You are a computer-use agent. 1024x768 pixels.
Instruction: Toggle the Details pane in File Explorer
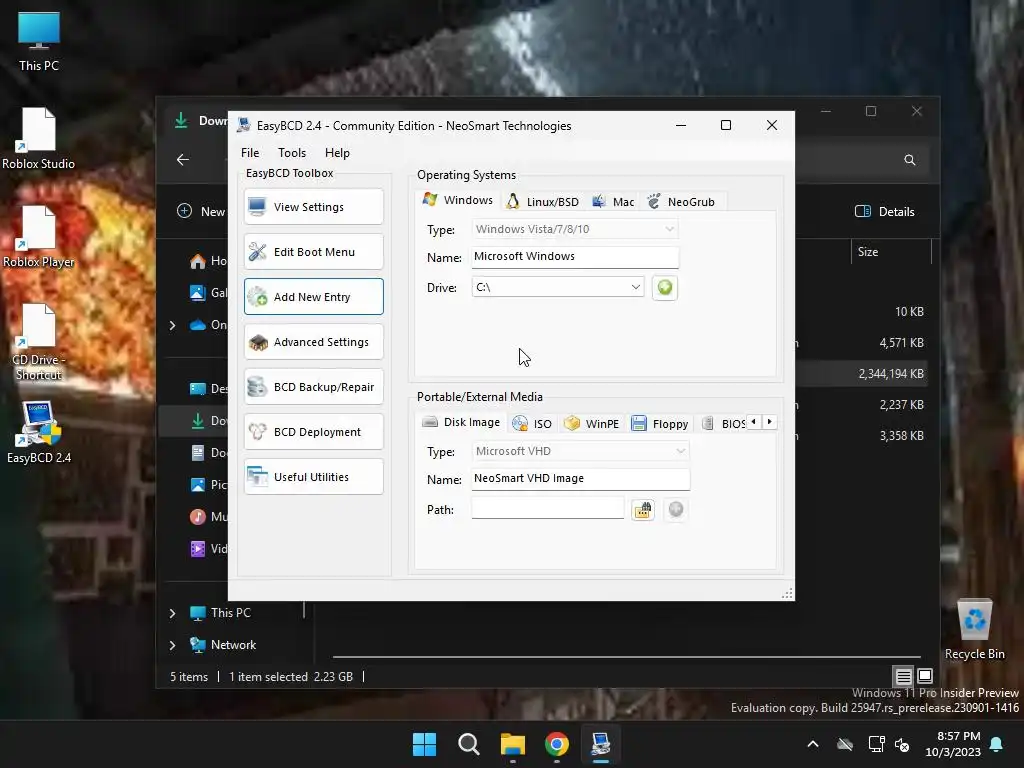[x=885, y=212]
